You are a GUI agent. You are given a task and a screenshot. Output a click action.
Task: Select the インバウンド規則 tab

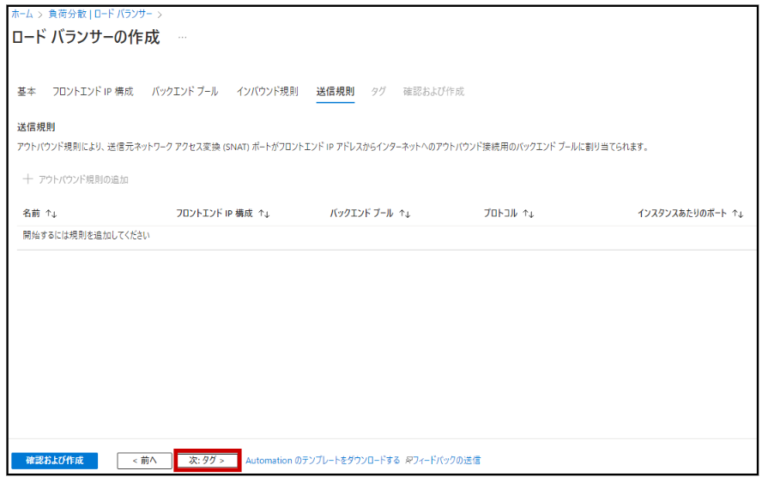pyautogui.click(x=267, y=92)
